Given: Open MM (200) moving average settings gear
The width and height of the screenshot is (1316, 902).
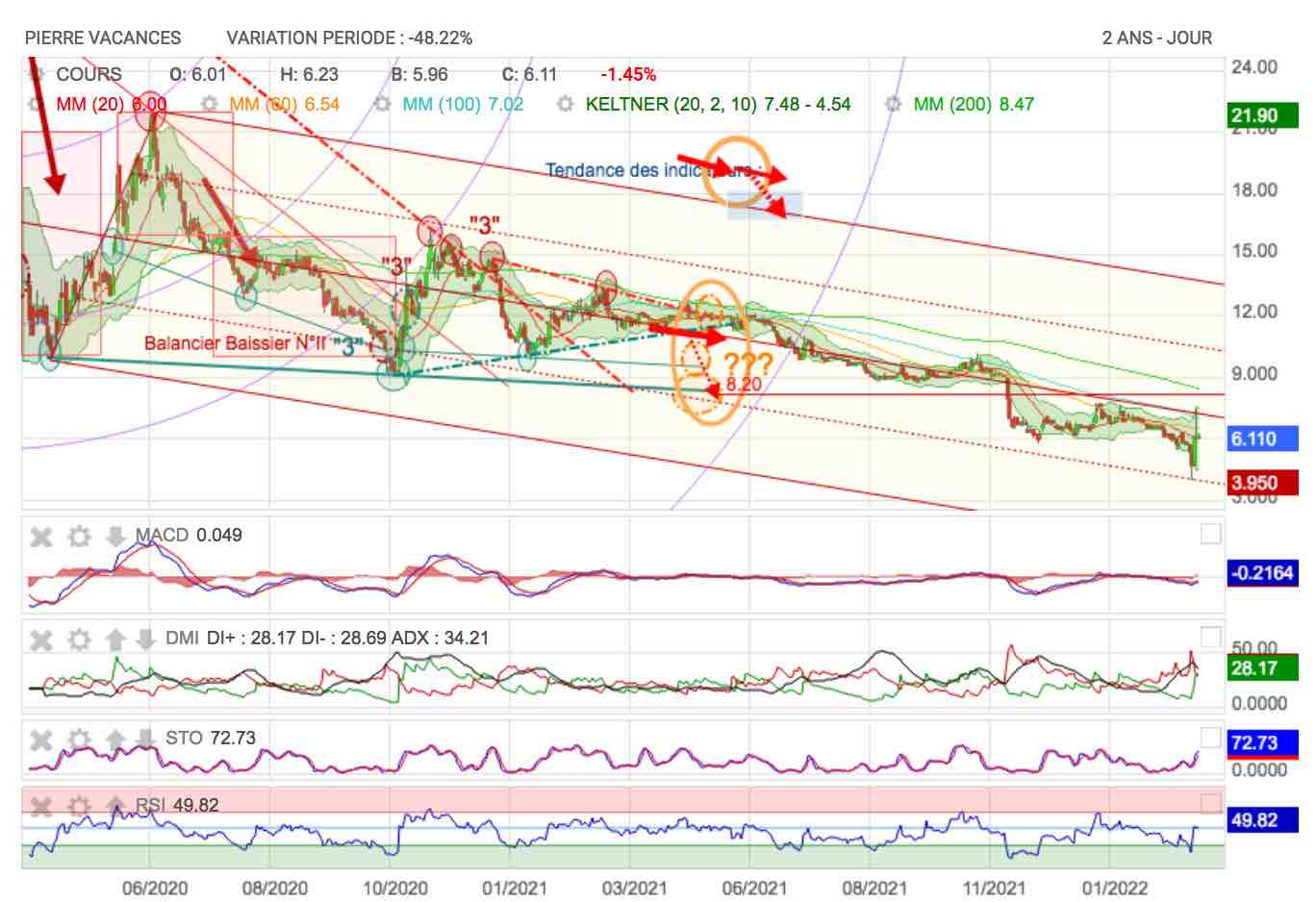Looking at the screenshot, I should tap(894, 104).
